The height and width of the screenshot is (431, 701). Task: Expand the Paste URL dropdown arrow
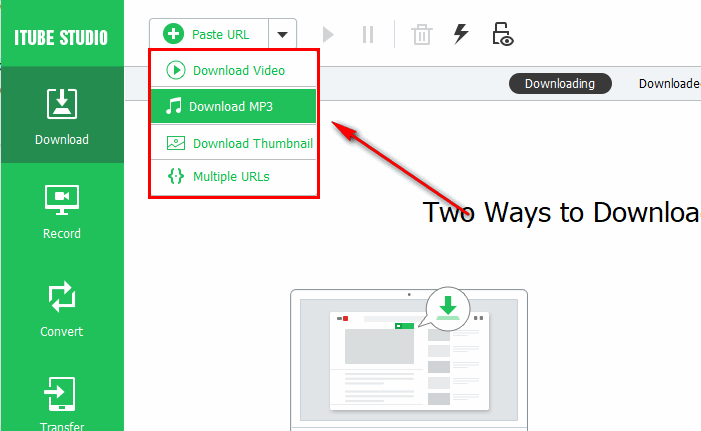coord(282,34)
